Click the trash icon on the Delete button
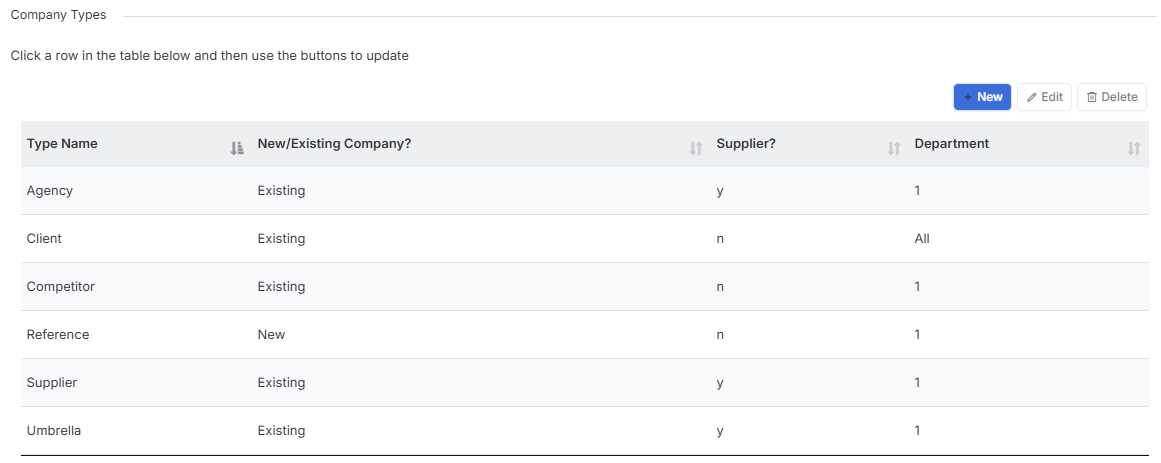1161x463 pixels. click(1091, 97)
